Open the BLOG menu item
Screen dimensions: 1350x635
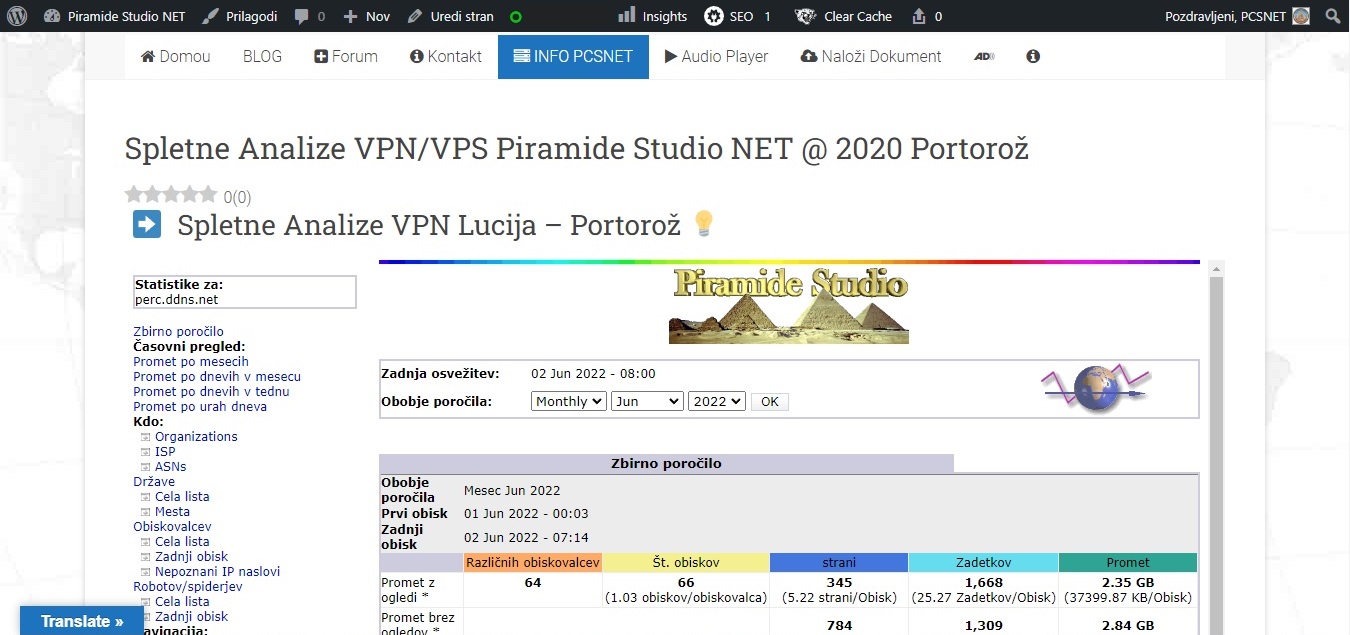pos(262,56)
